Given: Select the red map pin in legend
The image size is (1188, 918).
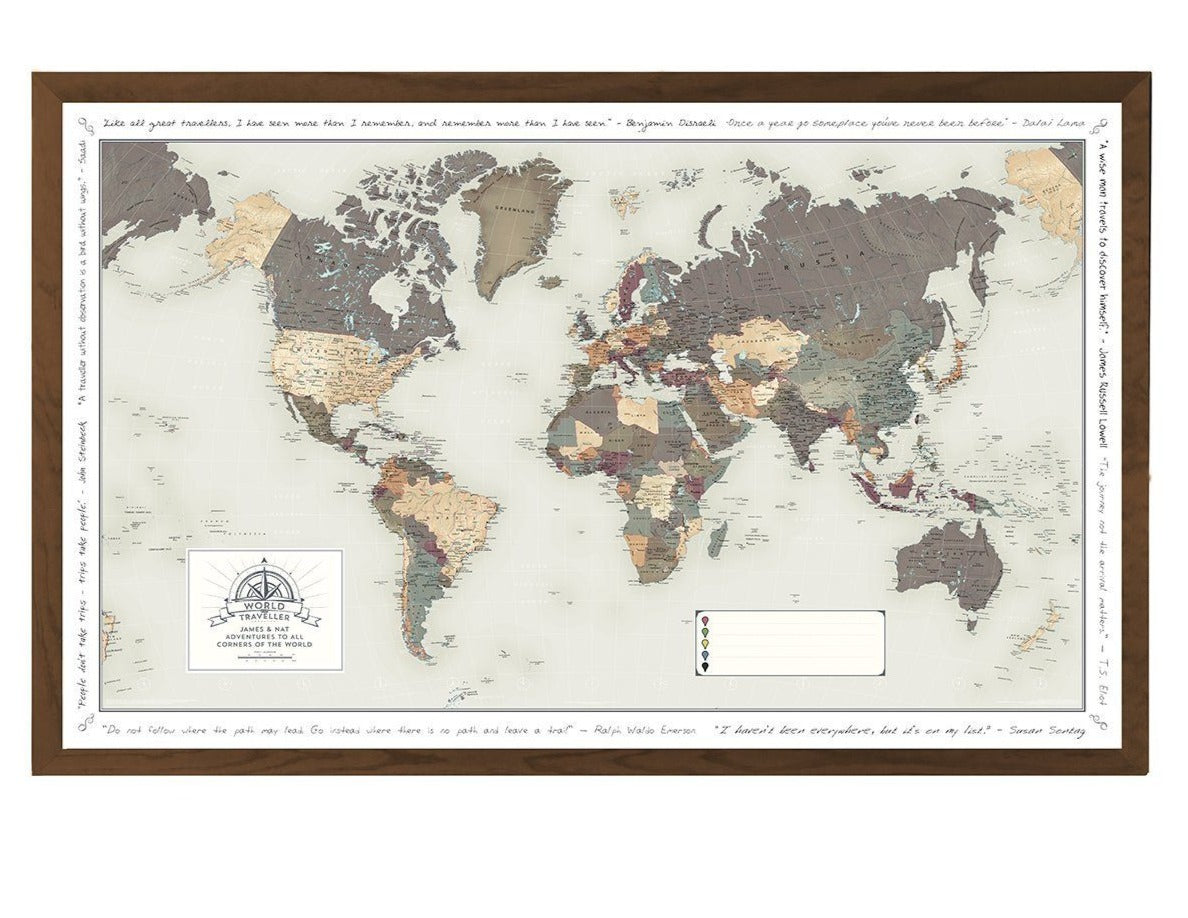Looking at the screenshot, I should click(x=704, y=619).
